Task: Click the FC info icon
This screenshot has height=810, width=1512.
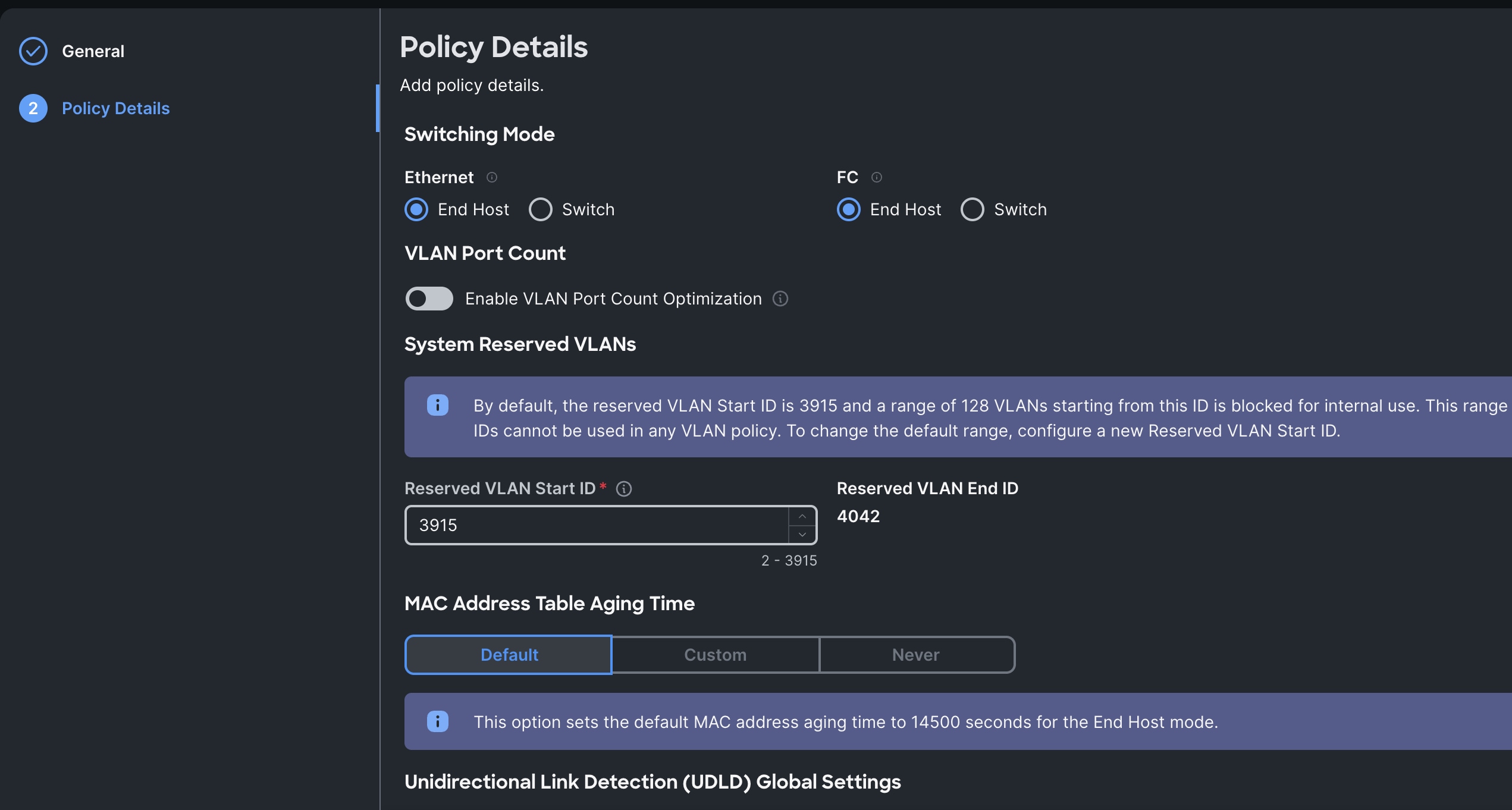Action: (876, 177)
